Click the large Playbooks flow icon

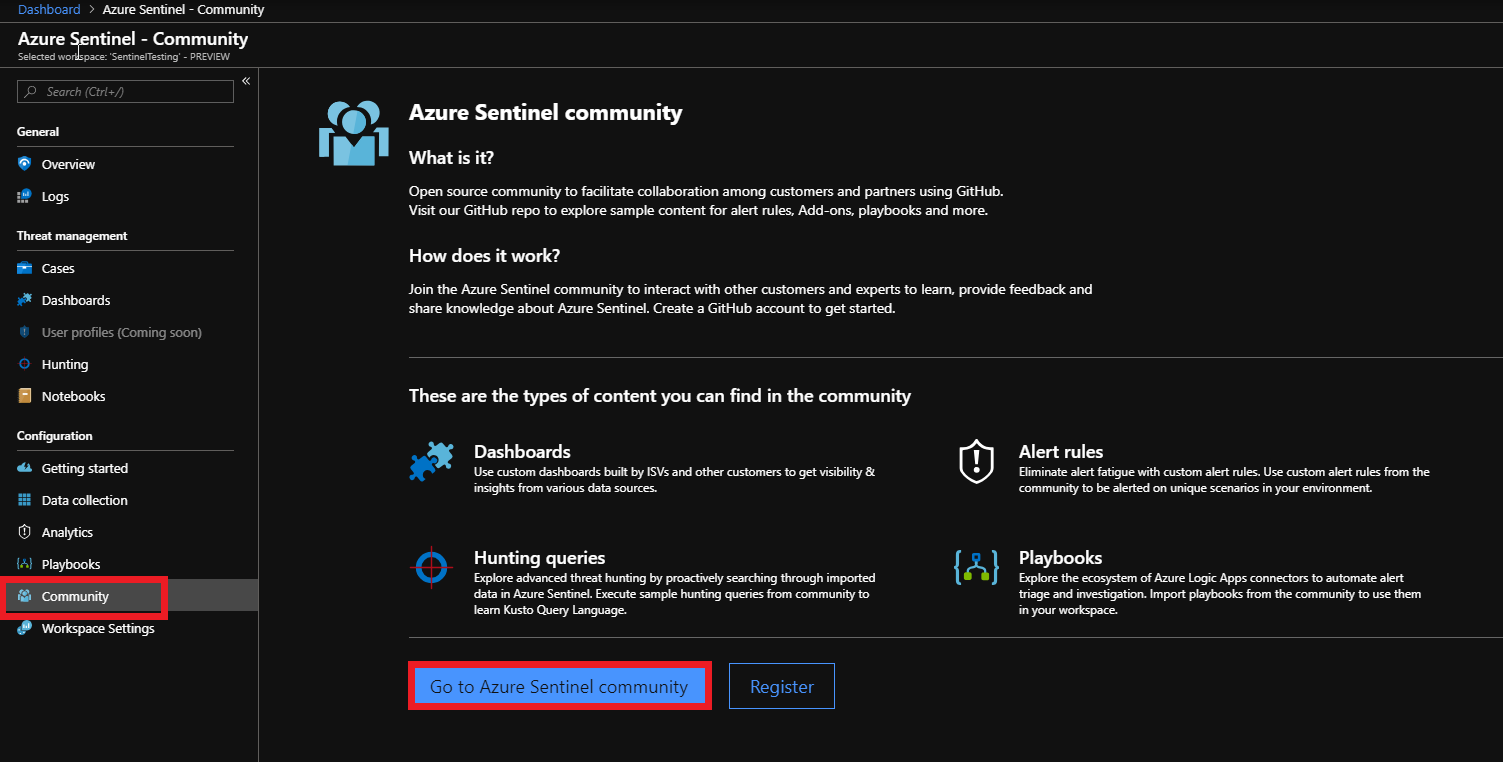tap(976, 567)
